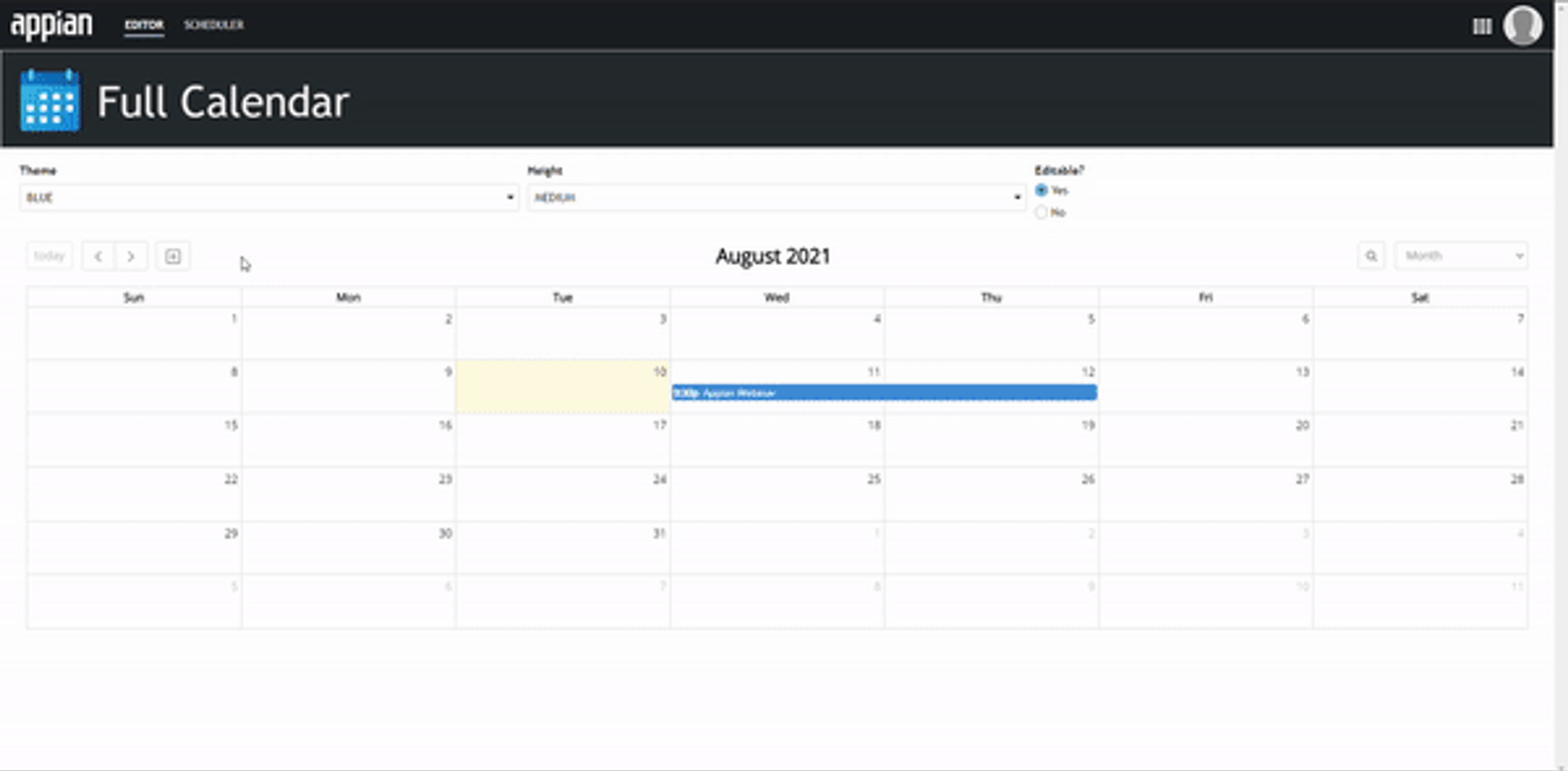1568x771 pixels.
Task: Select August 25 day number
Action: pos(874,479)
